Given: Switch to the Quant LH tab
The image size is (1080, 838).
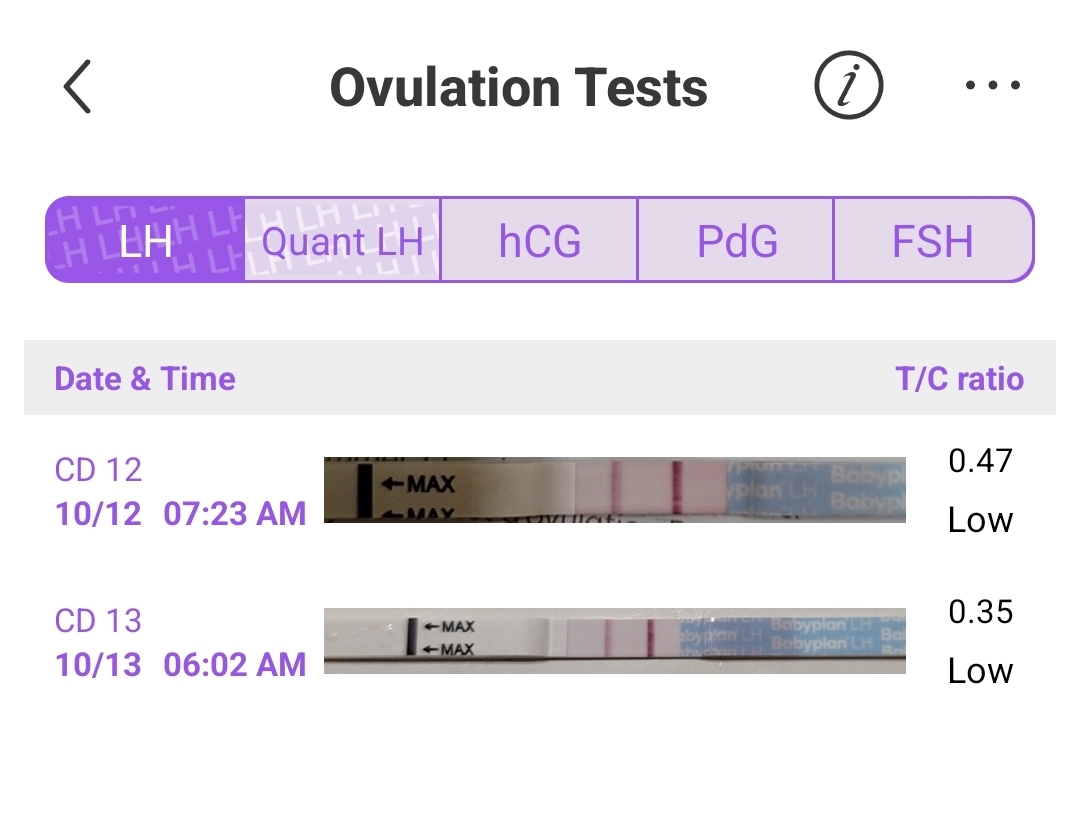Looking at the screenshot, I should (x=342, y=241).
